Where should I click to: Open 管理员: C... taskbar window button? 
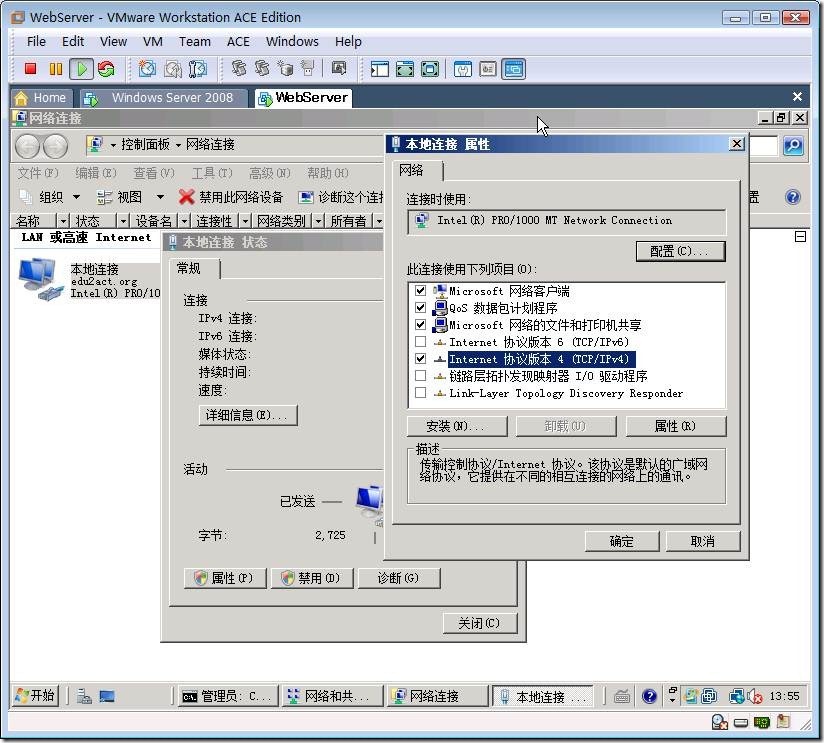pyautogui.click(x=228, y=696)
